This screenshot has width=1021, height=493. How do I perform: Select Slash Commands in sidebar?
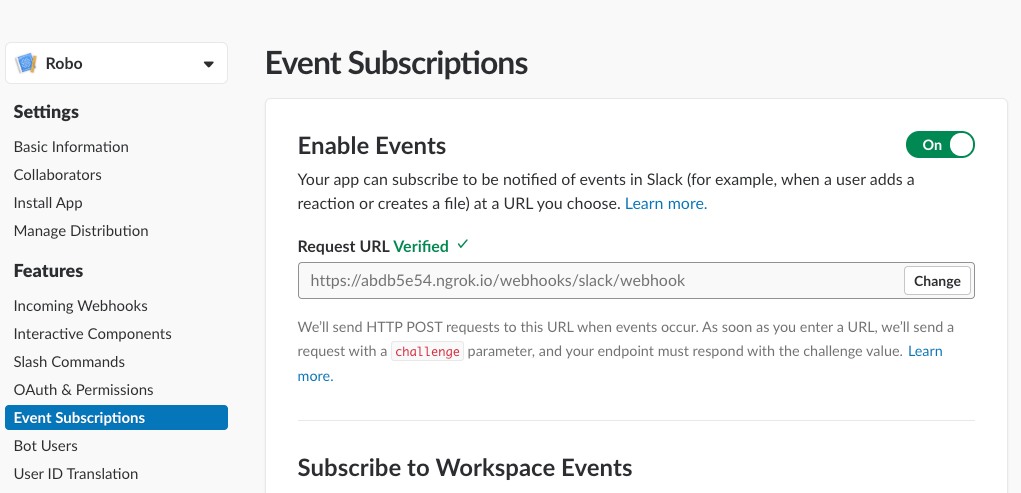69,362
